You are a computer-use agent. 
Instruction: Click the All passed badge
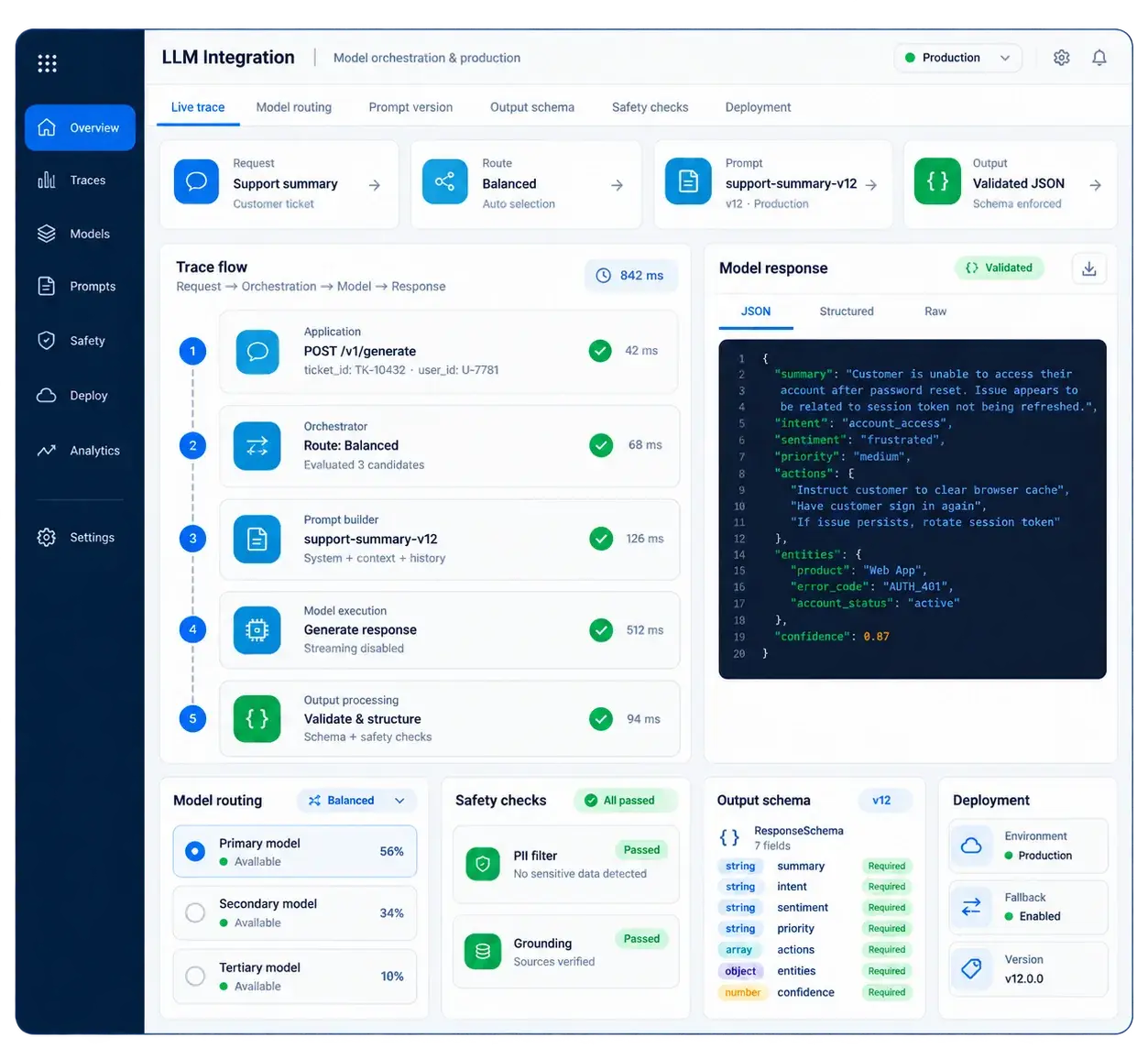626,801
